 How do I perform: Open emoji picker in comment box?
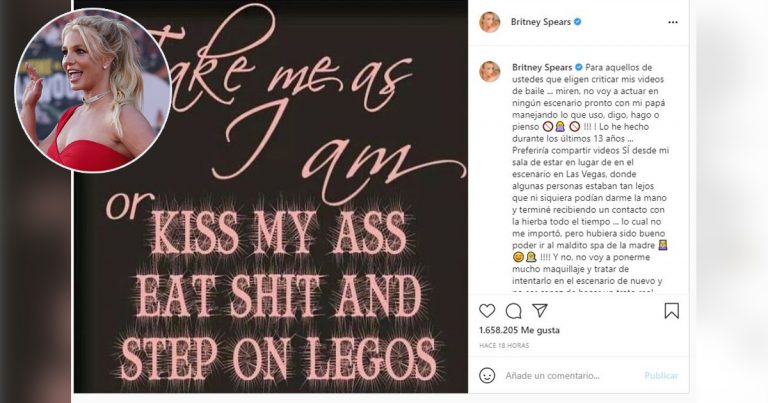click(x=487, y=375)
